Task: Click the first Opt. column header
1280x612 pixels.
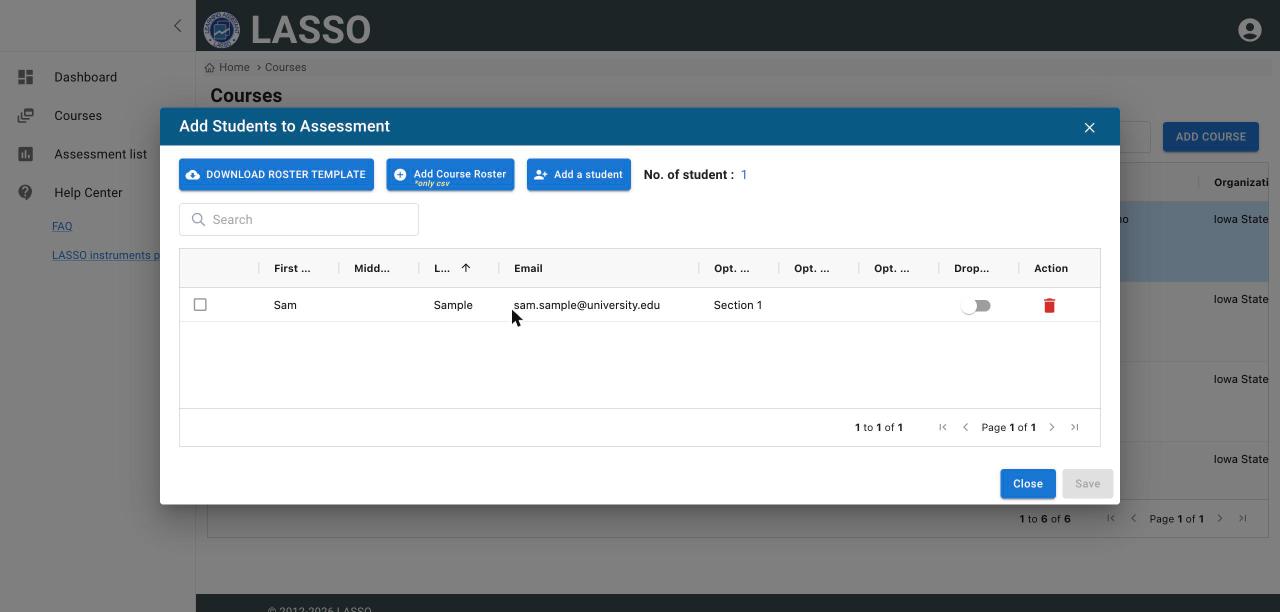Action: [731, 268]
